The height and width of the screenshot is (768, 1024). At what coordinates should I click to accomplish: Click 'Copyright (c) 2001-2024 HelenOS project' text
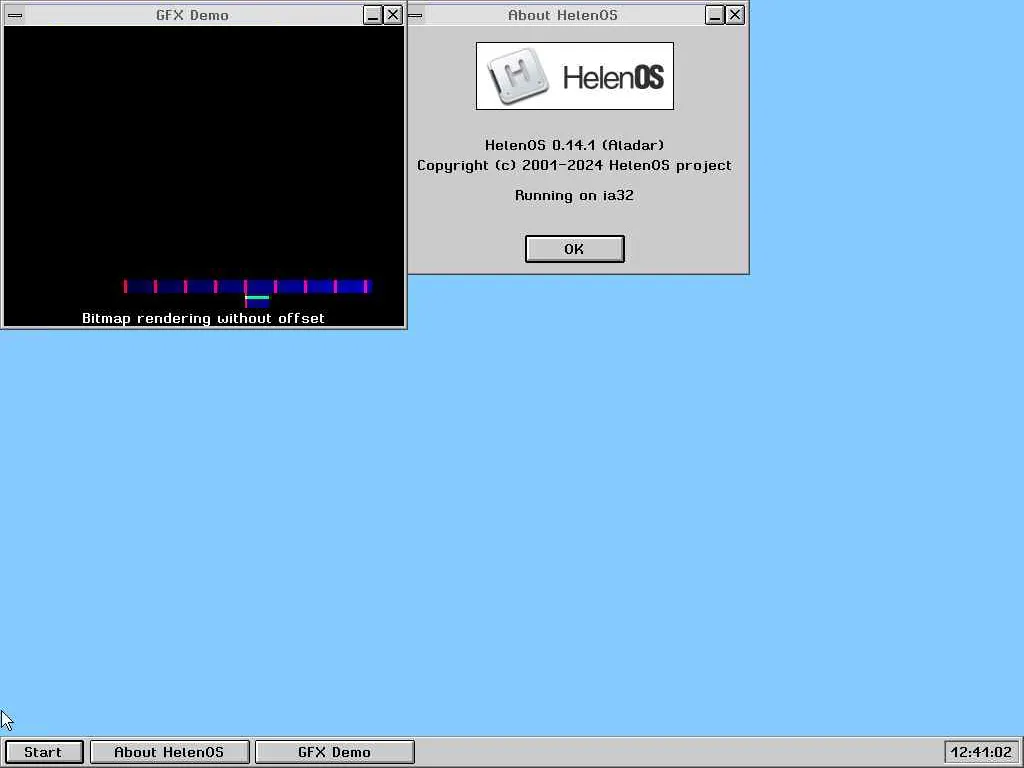[575, 165]
